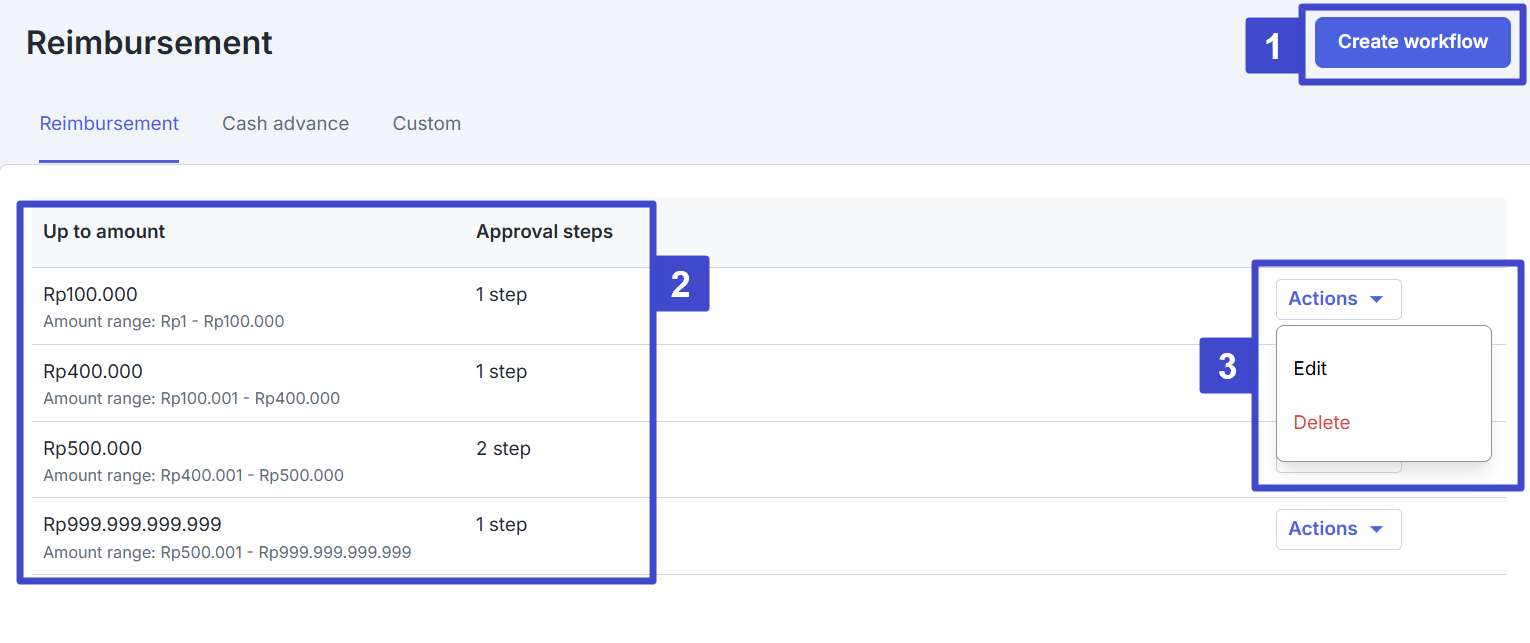Select the Reimbursement tab

pyautogui.click(x=109, y=124)
